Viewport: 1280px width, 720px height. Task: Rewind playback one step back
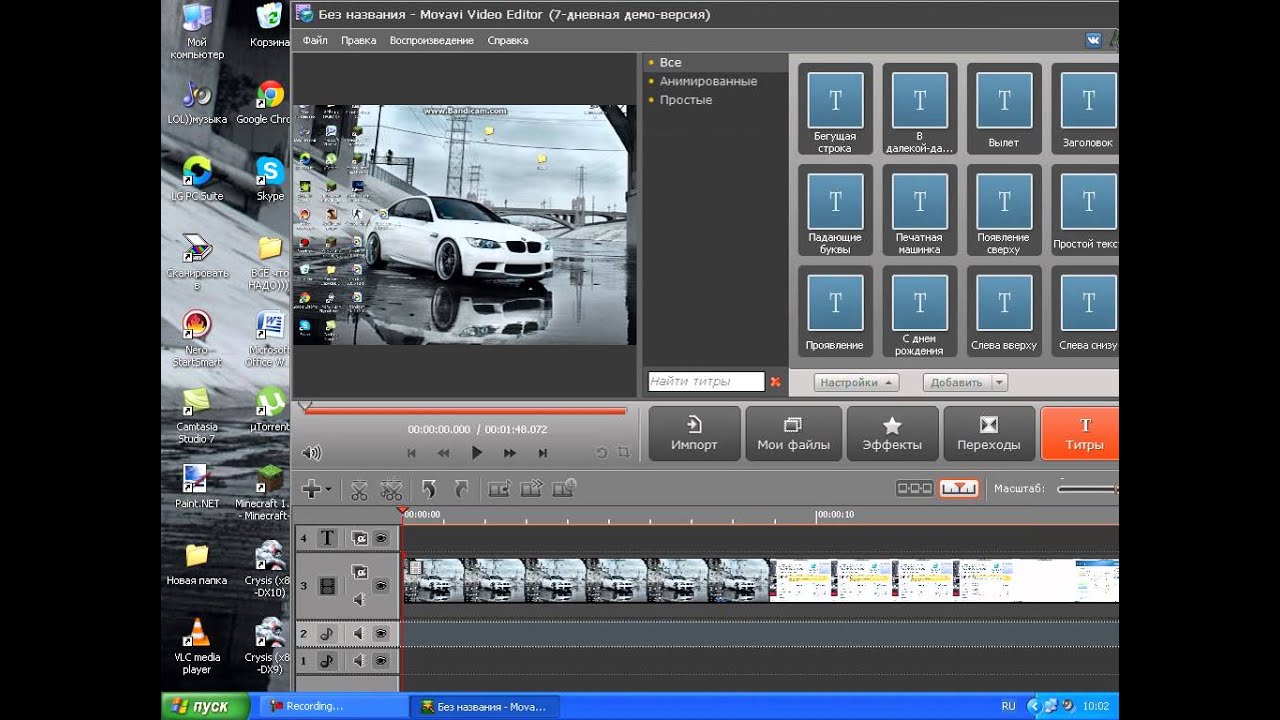coord(444,453)
